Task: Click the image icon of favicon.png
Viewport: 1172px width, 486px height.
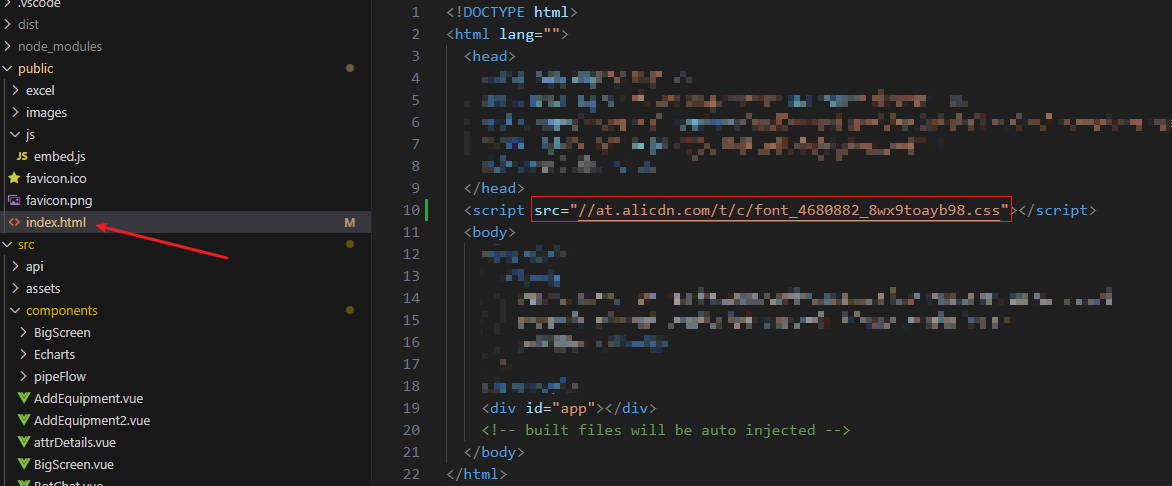Action: click(x=14, y=201)
